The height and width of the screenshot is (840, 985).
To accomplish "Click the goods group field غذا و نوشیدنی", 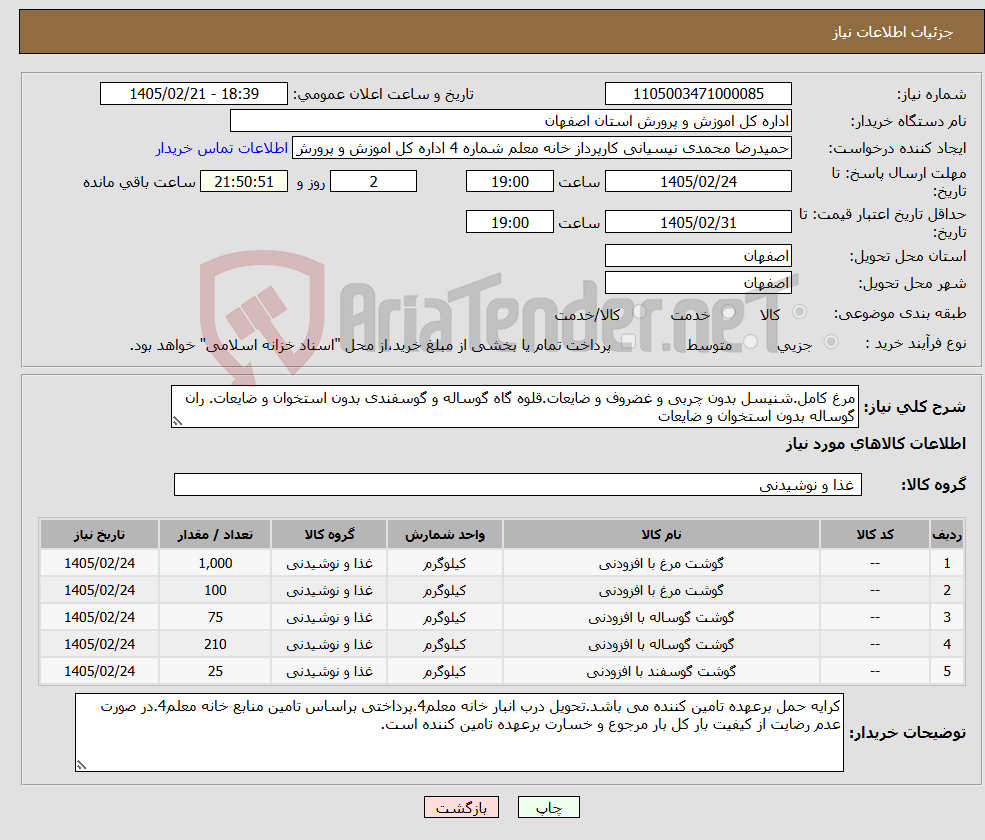I will tap(518, 484).
